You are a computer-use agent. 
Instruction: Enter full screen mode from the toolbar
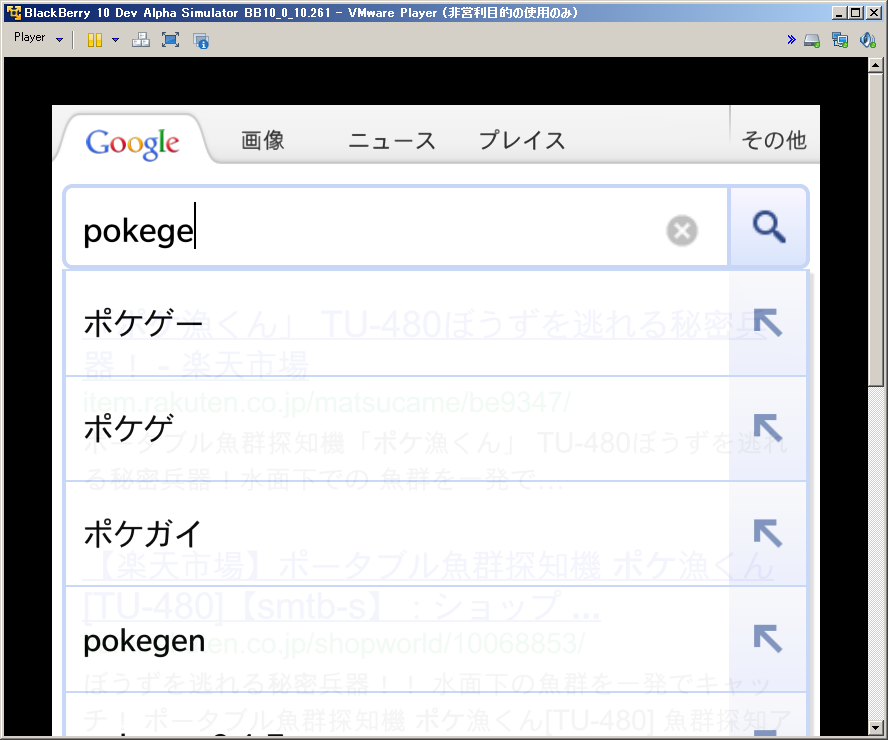click(170, 40)
